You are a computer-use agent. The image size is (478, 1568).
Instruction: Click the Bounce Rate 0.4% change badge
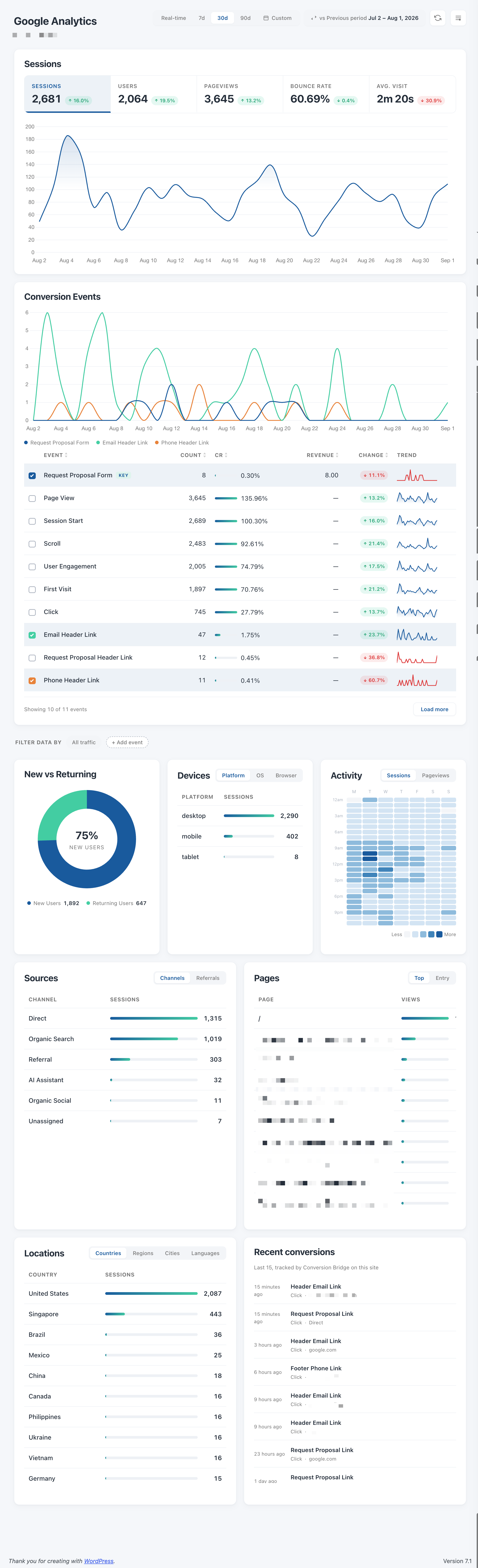(x=346, y=101)
